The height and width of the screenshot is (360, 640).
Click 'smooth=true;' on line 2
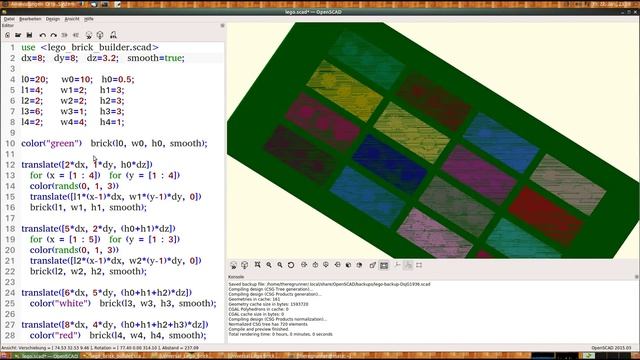(156, 58)
